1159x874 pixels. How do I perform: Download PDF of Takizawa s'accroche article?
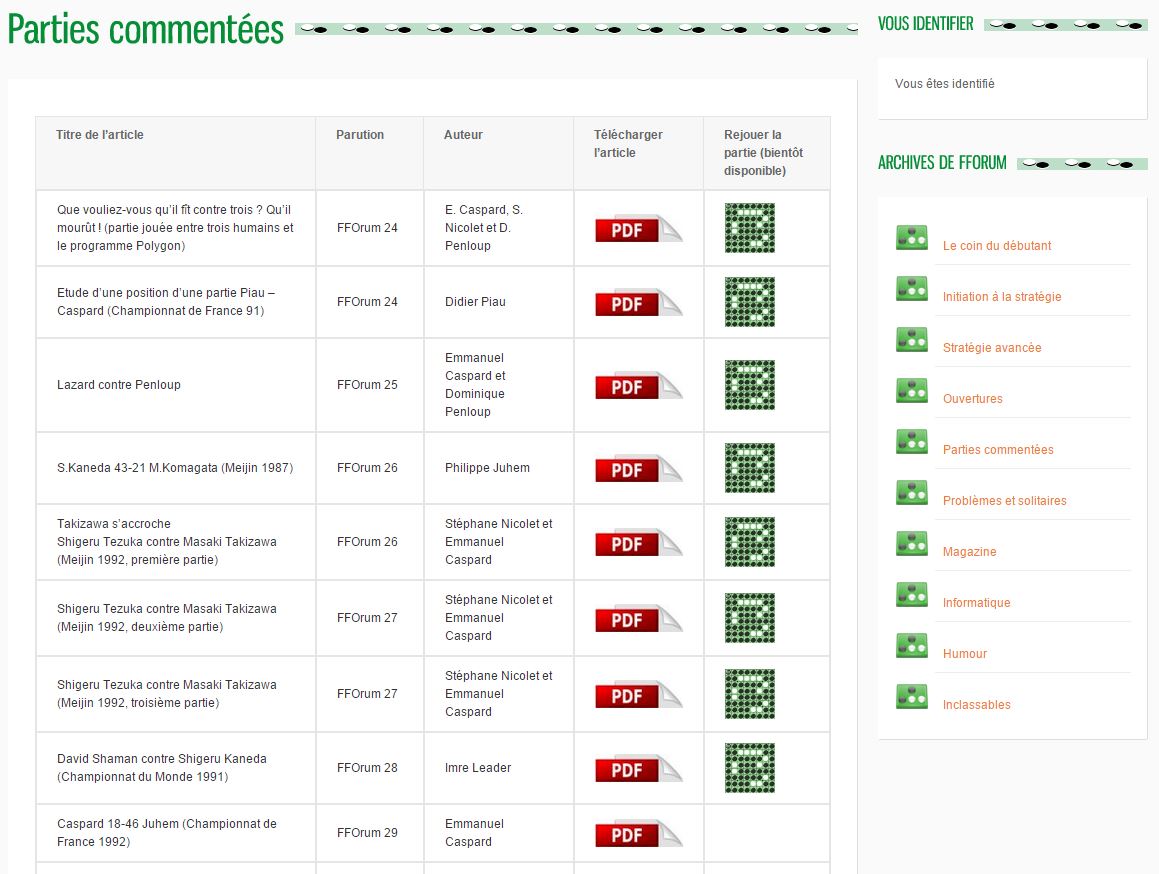[637, 542]
